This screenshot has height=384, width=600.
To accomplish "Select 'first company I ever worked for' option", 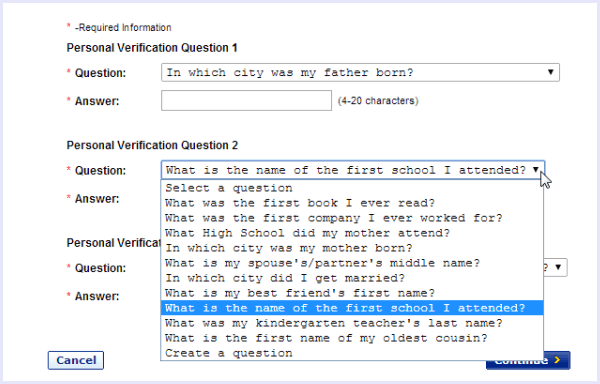I will [x=352, y=218].
